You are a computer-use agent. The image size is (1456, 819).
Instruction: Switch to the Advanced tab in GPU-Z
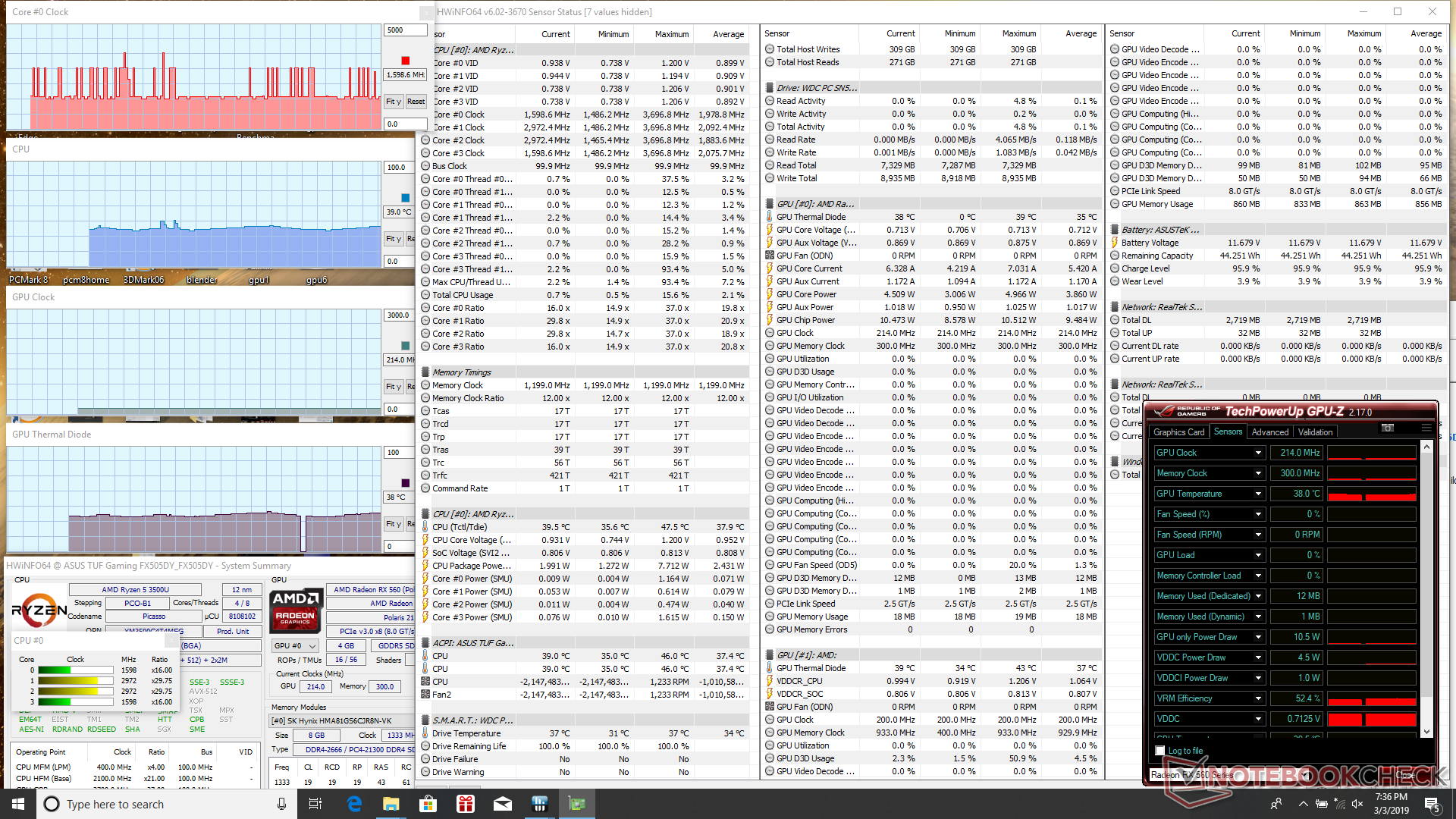pyautogui.click(x=1269, y=432)
